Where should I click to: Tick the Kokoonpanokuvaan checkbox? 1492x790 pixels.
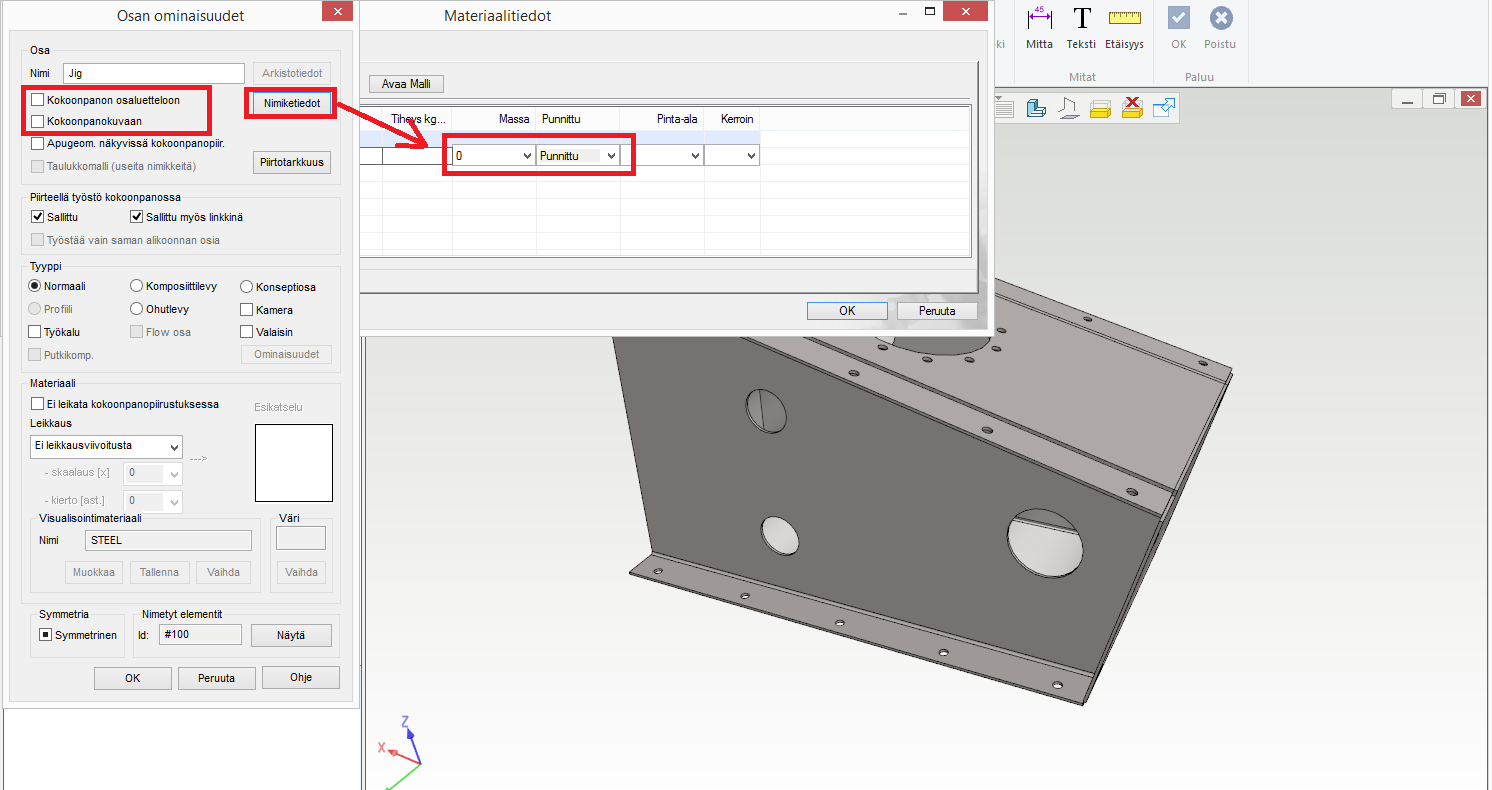[38, 121]
